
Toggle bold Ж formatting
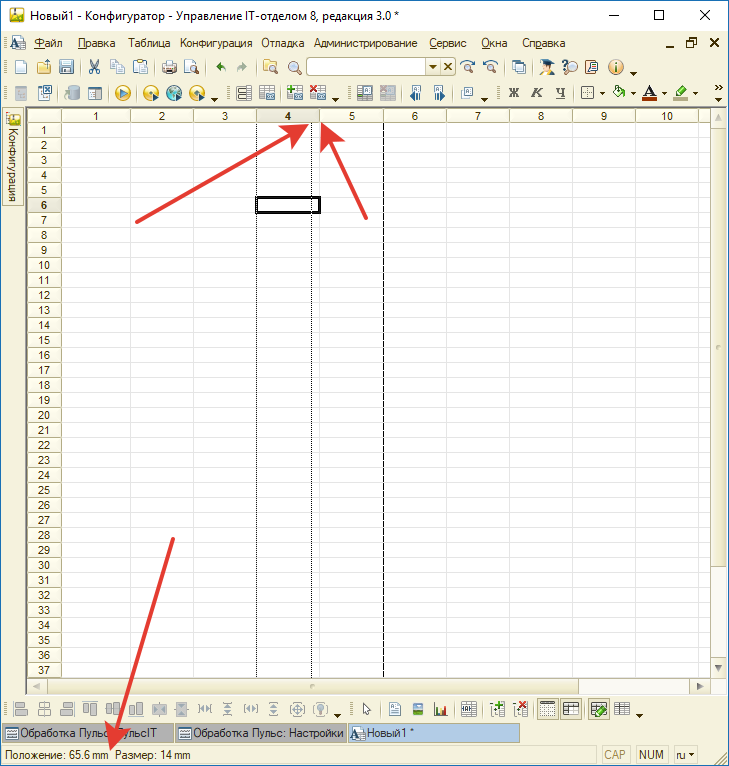(514, 93)
